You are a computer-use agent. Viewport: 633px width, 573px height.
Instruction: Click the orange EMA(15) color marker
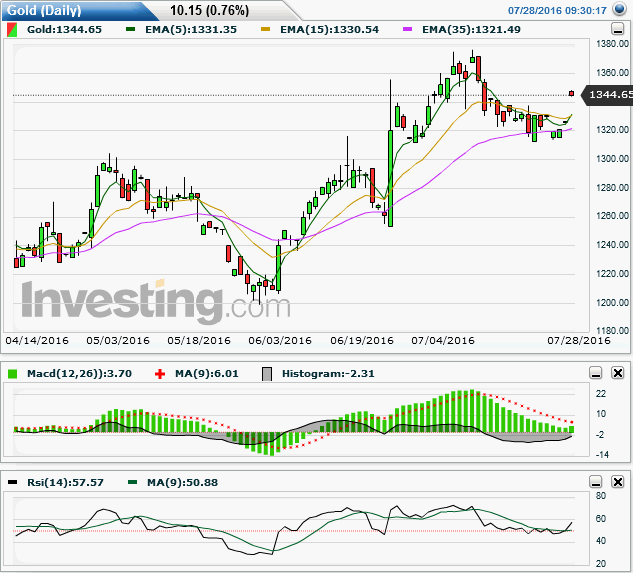point(266,29)
